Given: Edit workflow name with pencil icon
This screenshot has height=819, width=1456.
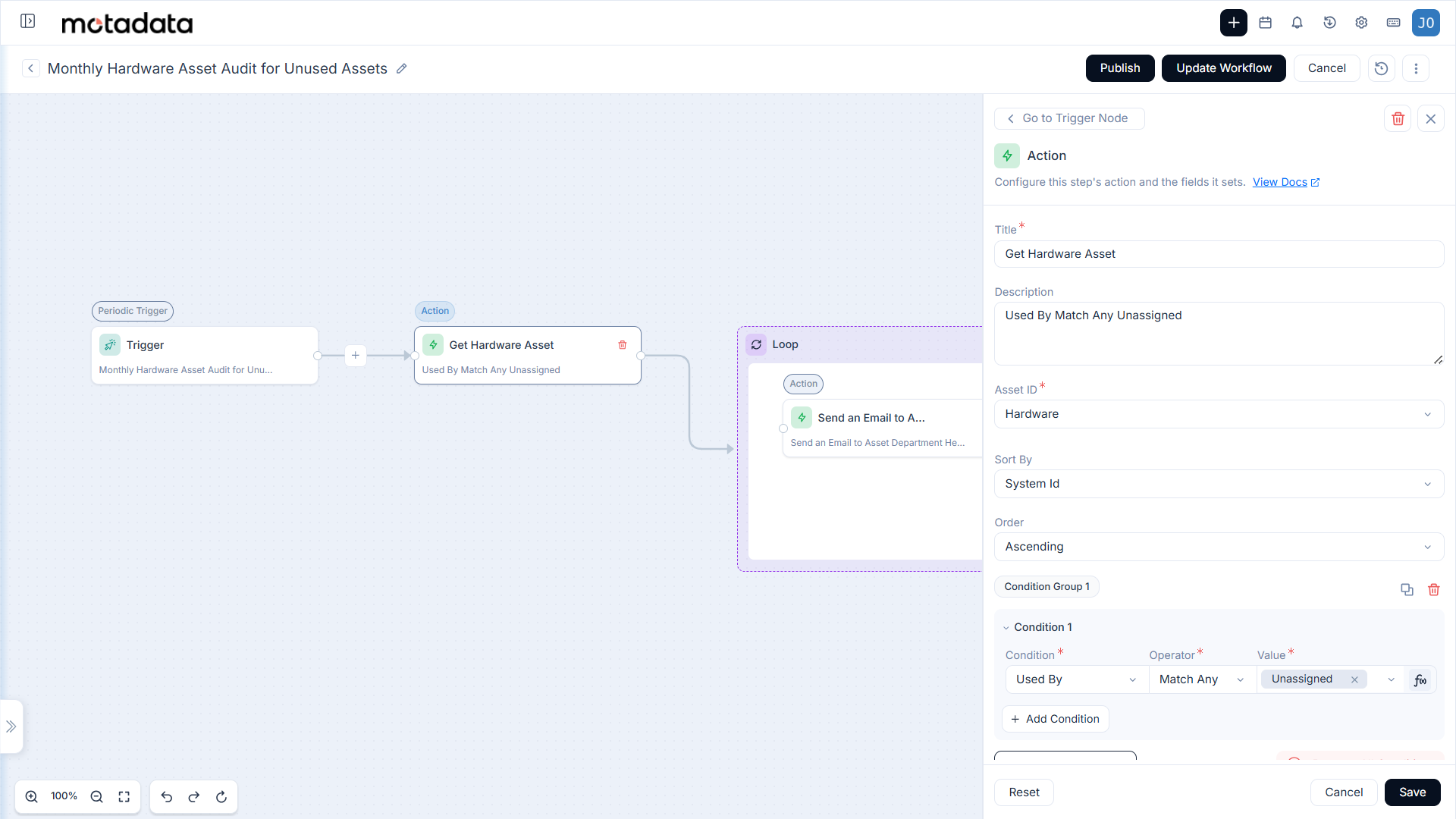Looking at the screenshot, I should (402, 68).
